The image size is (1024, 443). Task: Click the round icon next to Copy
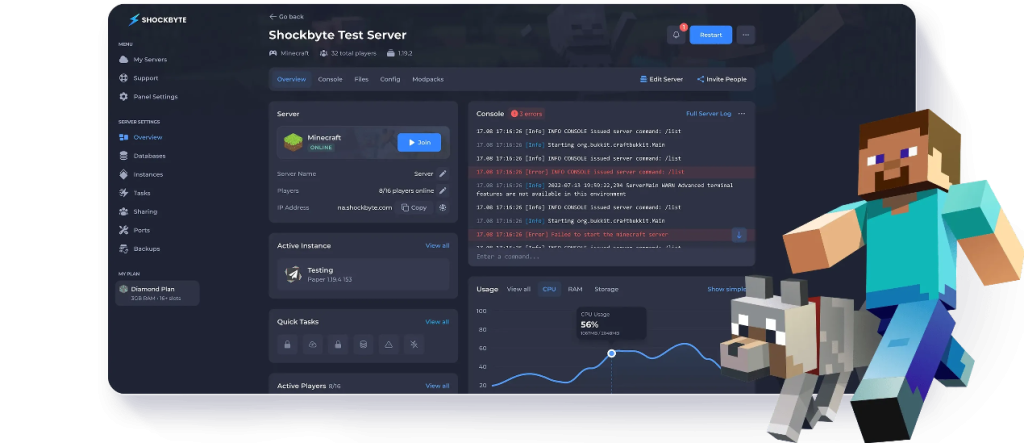point(442,208)
